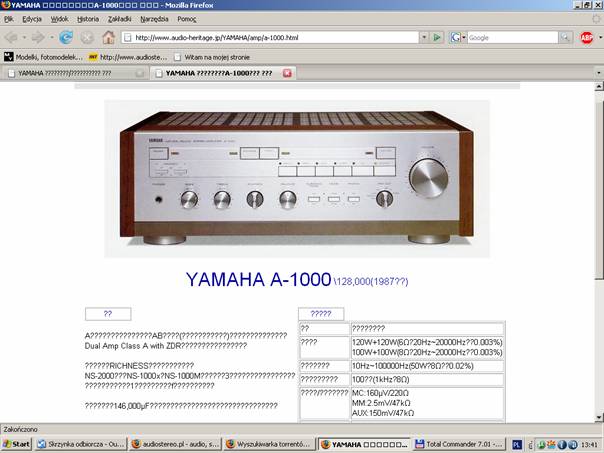
Task: Click the vertical scrollbar thumb
Action: (x=599, y=191)
